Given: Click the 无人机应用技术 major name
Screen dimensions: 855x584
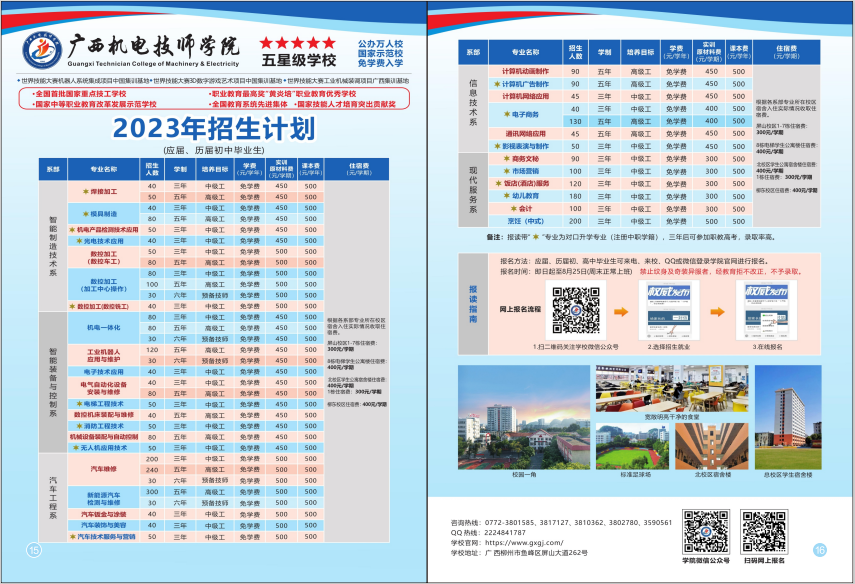Looking at the screenshot, I should click(104, 448).
